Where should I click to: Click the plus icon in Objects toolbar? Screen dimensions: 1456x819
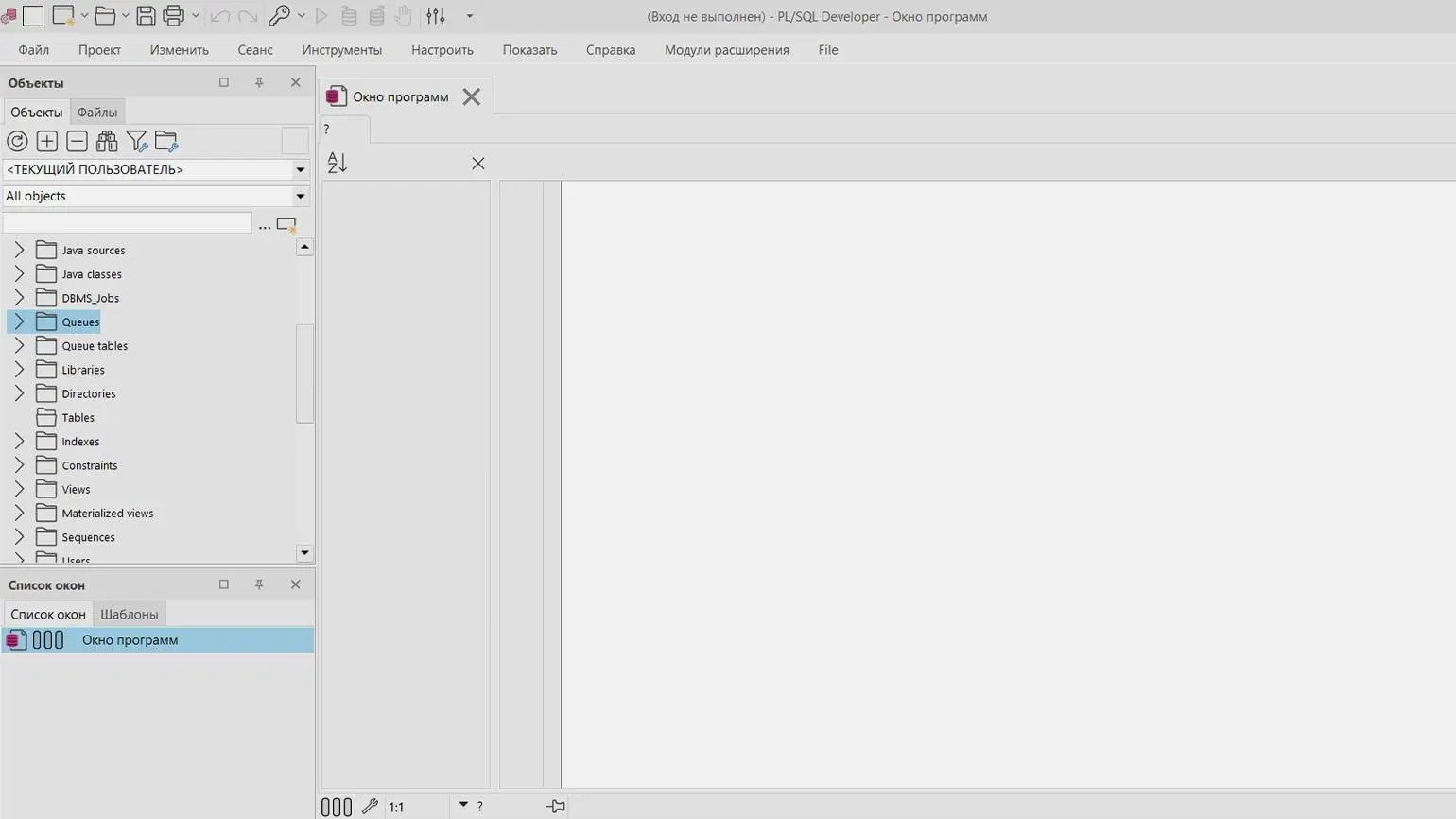47,142
